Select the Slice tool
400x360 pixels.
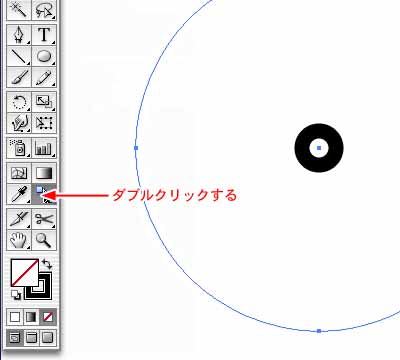(x=19, y=219)
